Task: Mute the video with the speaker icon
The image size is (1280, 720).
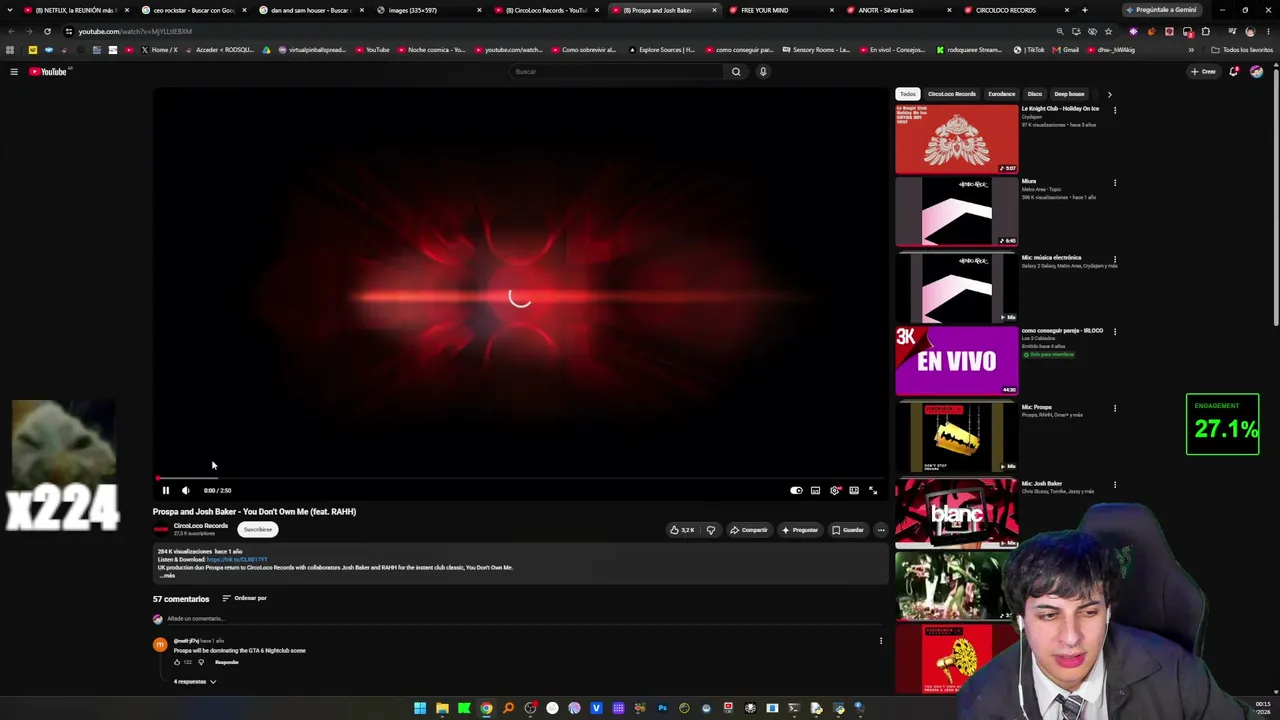Action: [185, 490]
